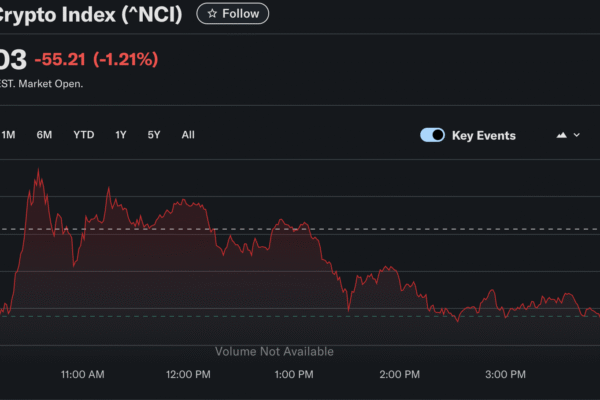Select the All time range
This screenshot has width=600, height=400.
(x=188, y=135)
